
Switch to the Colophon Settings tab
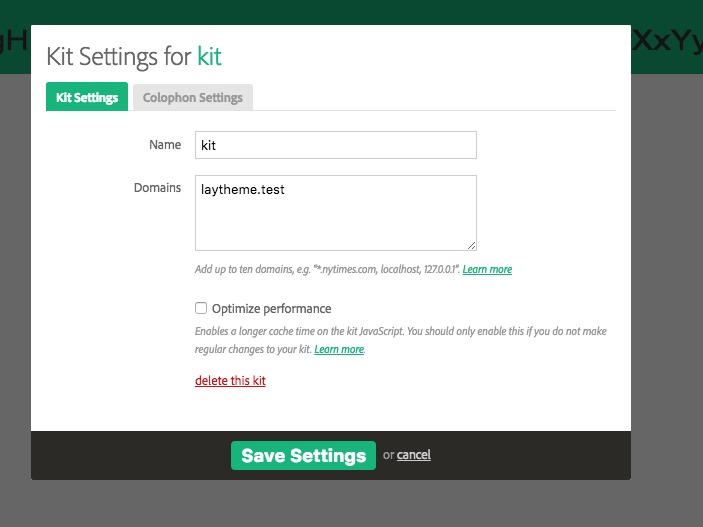tap(192, 97)
